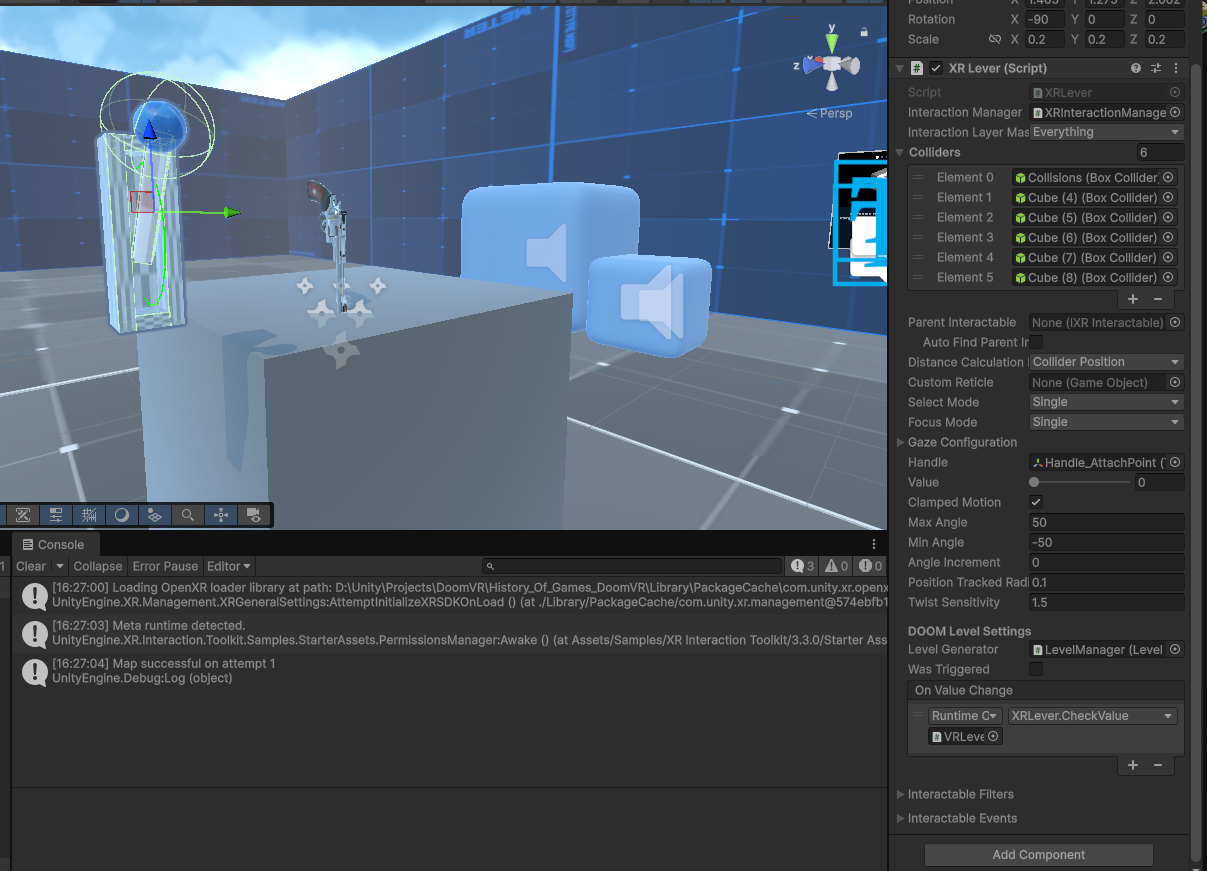Expand the Interactable Filters foldout
Screen dimensions: 1207x871
(x=900, y=794)
